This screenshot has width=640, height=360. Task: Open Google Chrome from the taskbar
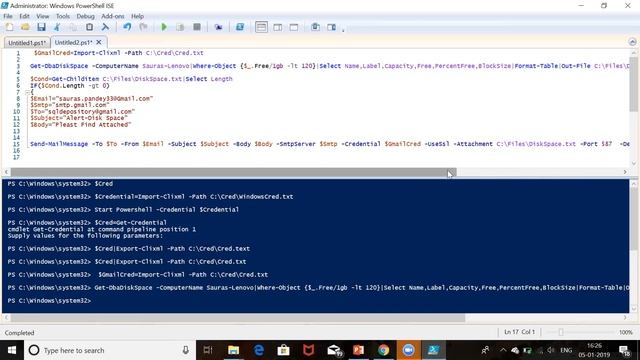click(x=383, y=350)
